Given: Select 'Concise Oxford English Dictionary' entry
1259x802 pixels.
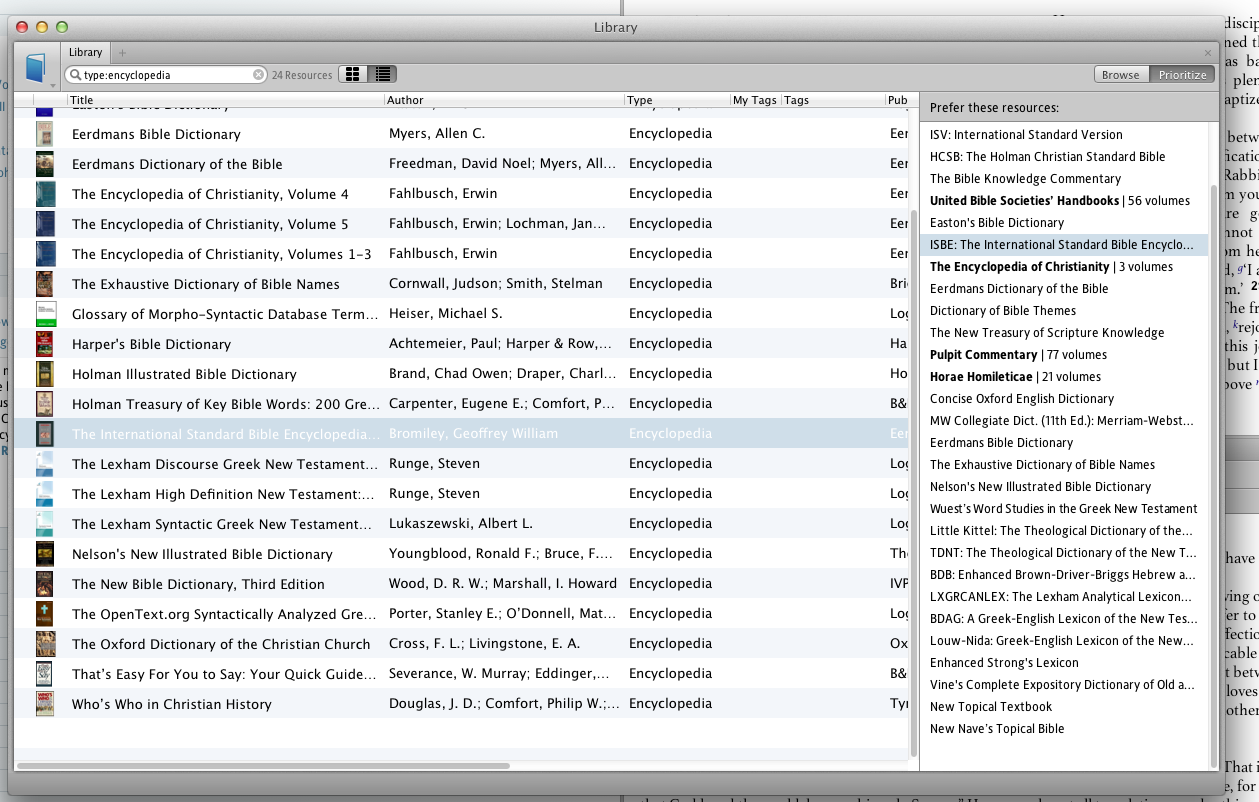Looking at the screenshot, I should click(x=1022, y=399).
